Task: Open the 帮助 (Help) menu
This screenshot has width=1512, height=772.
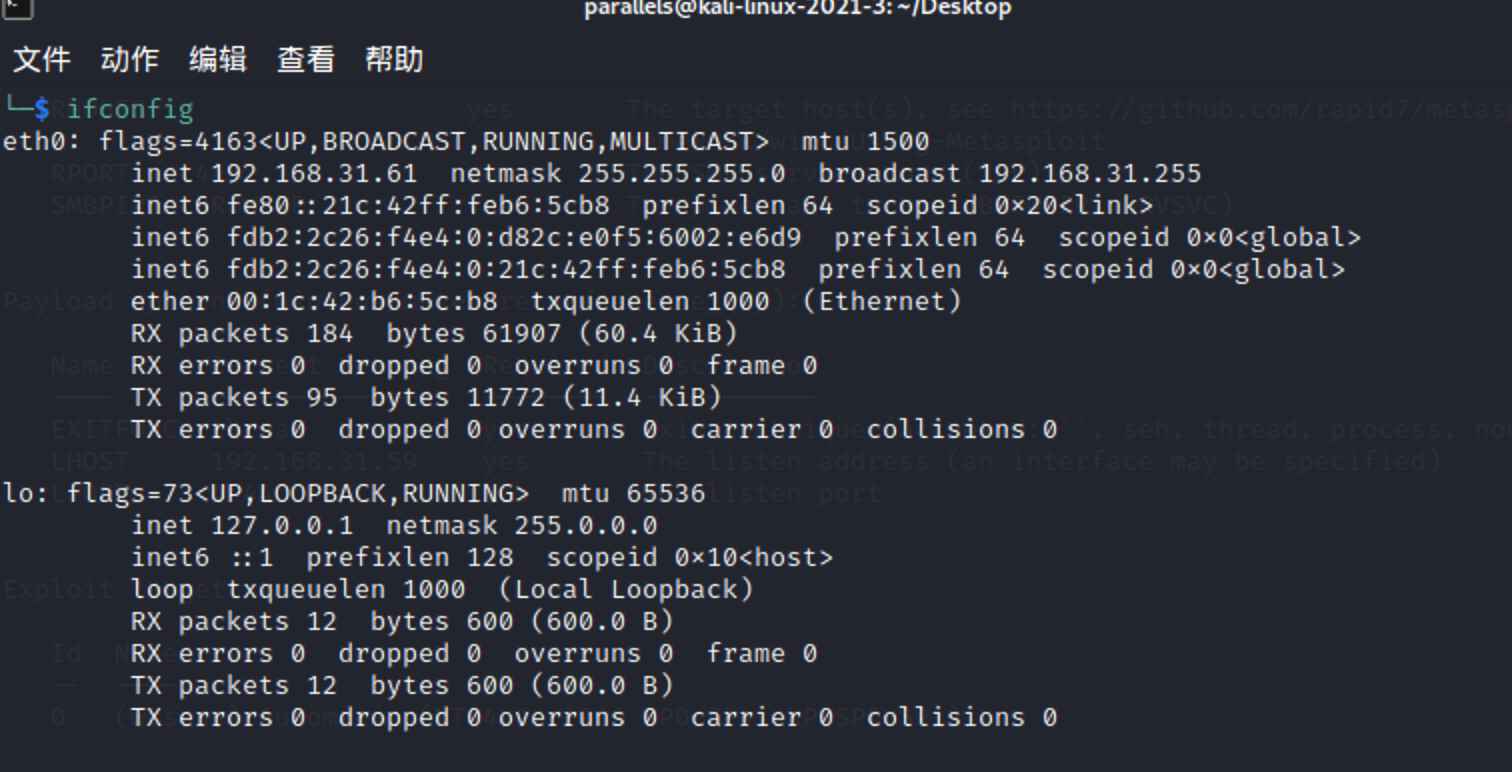Action: point(394,60)
